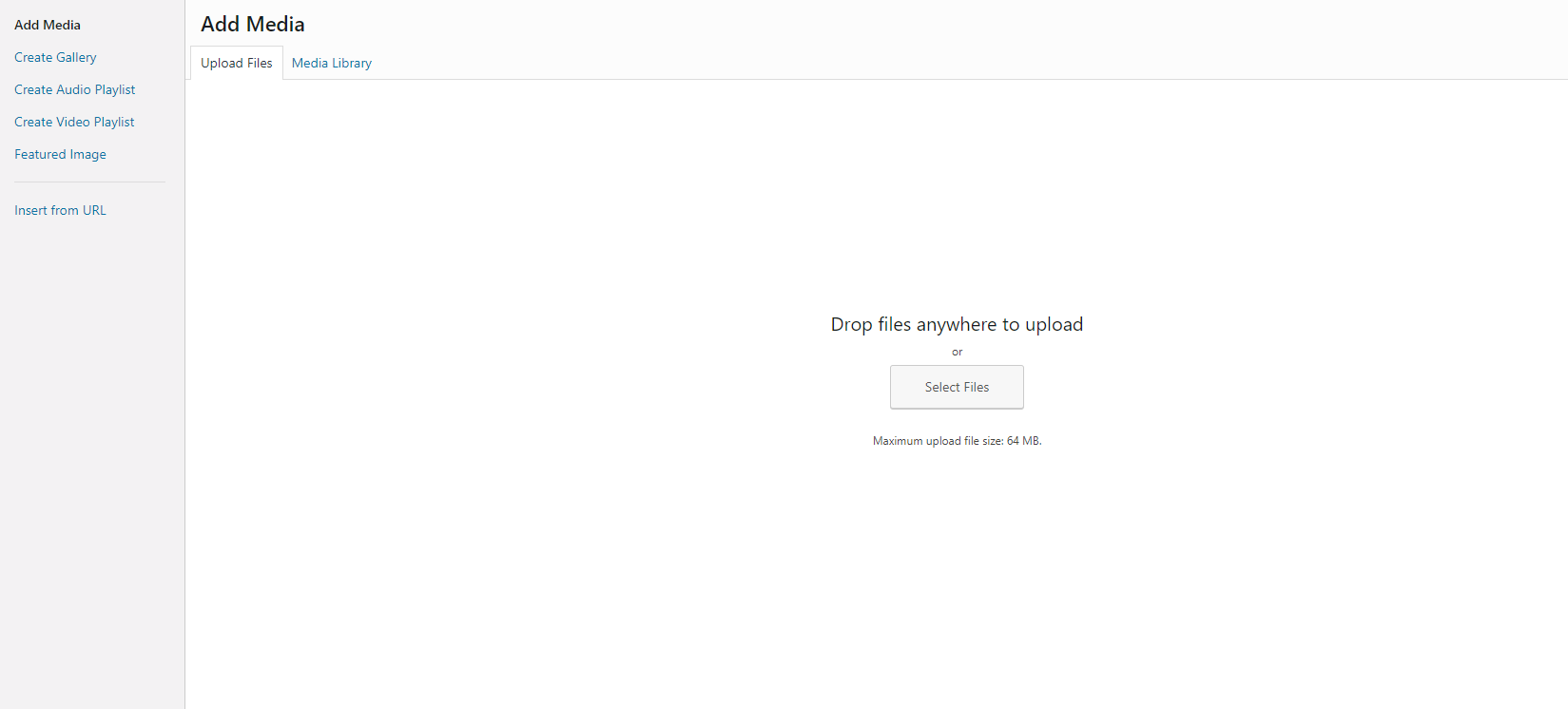
Task: Choose Create Video Playlist in sidebar
Action: 74,122
